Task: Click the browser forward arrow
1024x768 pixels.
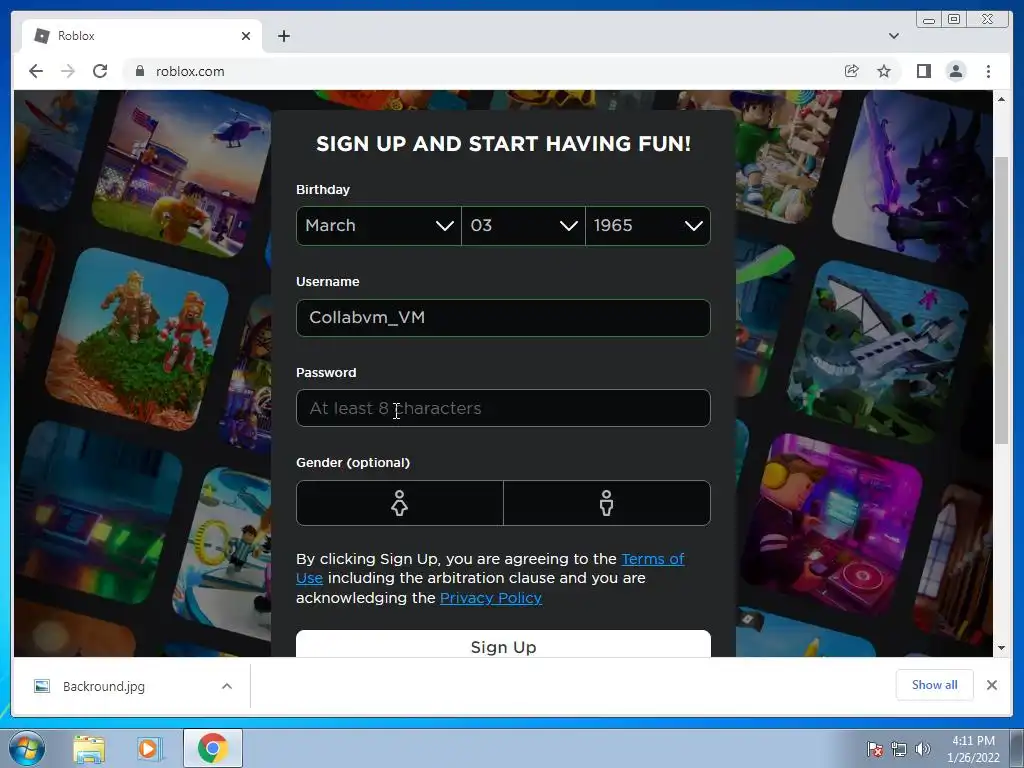Action: [68, 71]
